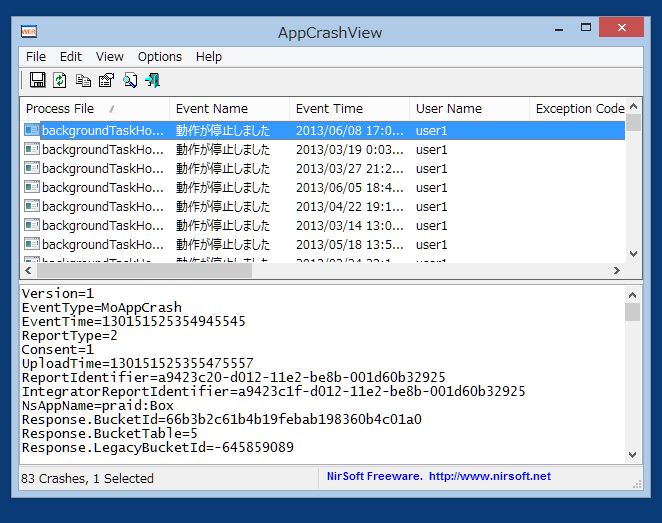Image resolution: width=662 pixels, height=523 pixels.
Task: Click the AppCrashView title bar app icon
Action: pyautogui.click(x=29, y=32)
